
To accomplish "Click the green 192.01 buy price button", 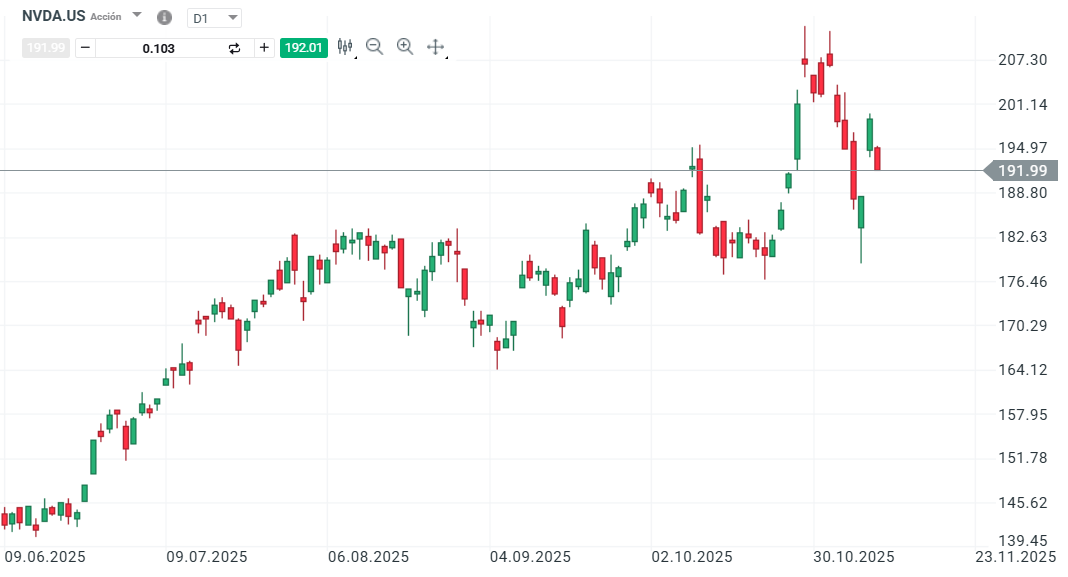I will (x=304, y=47).
